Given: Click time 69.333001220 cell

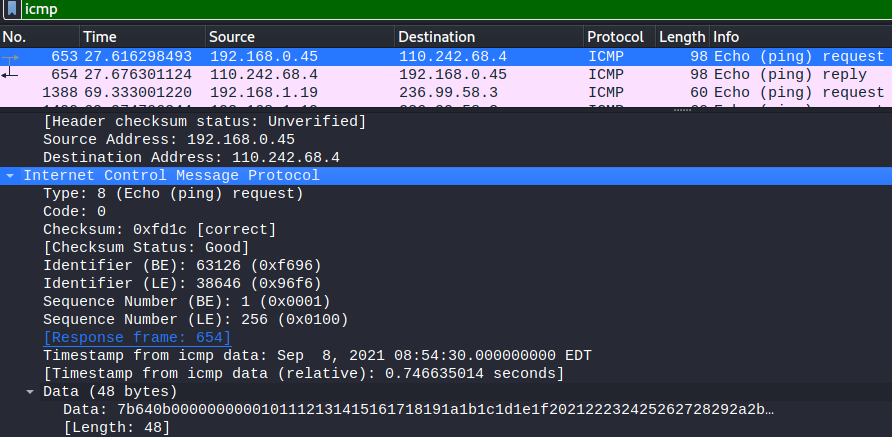Looking at the screenshot, I should coord(138,92).
